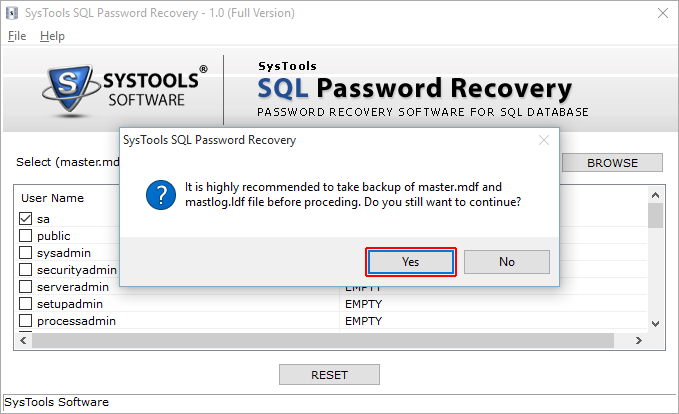Click the SysTools Software shield logo

(x=69, y=90)
